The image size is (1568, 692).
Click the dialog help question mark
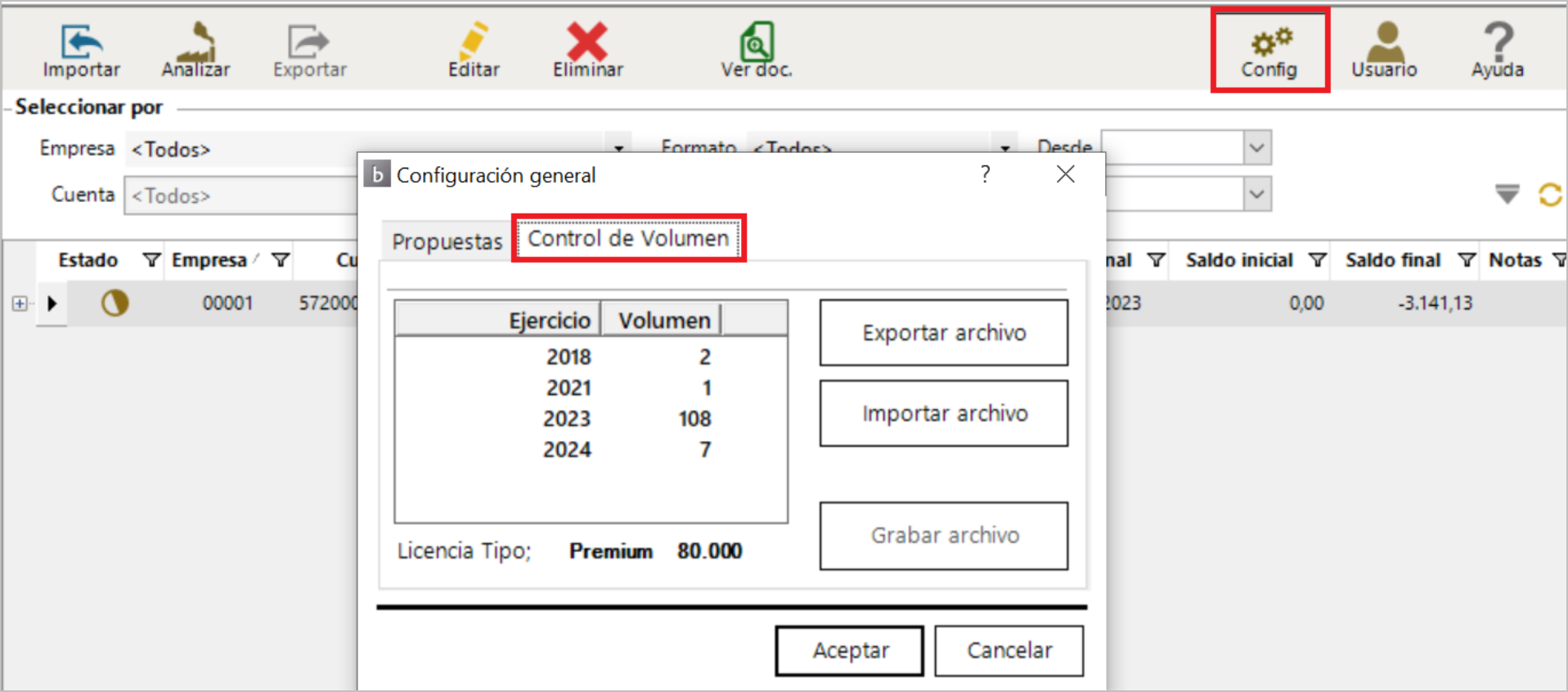point(986,174)
